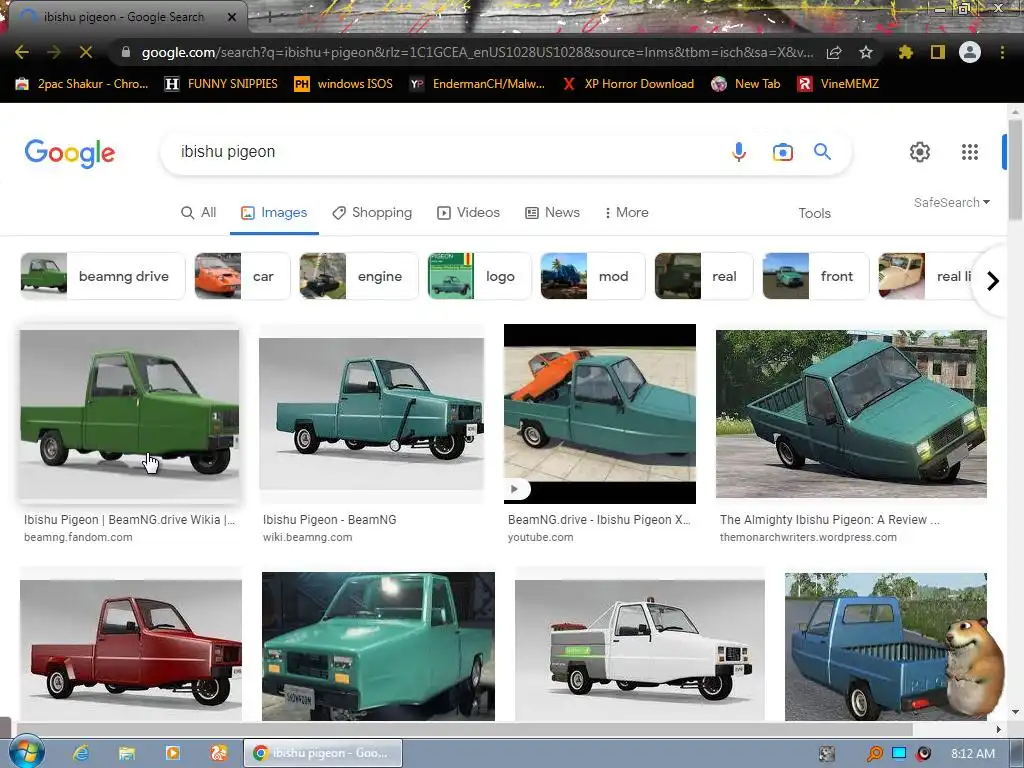Filter by the 'mod' chip
Viewport: 1024px width, 768px height.
tap(593, 276)
